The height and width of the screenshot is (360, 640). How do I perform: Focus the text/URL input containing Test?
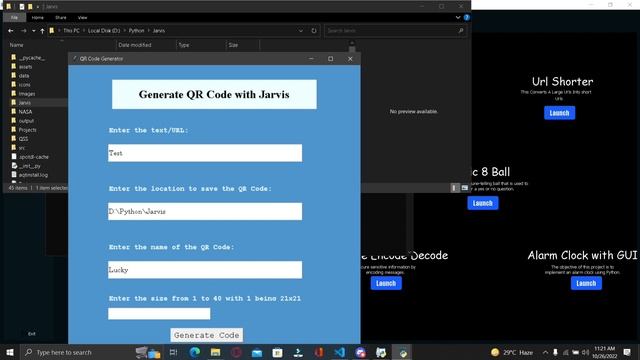coord(205,153)
